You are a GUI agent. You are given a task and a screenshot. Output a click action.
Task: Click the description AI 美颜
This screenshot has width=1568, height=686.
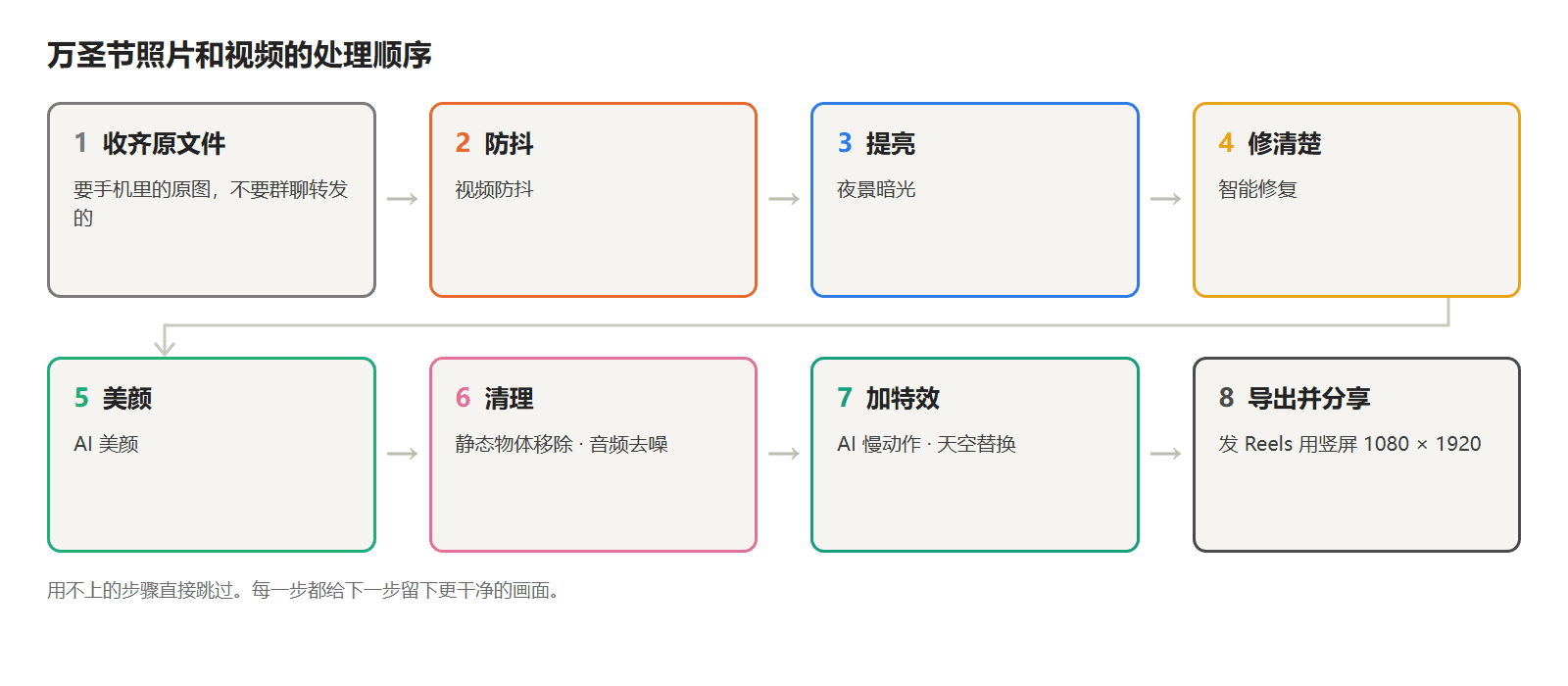106,445
